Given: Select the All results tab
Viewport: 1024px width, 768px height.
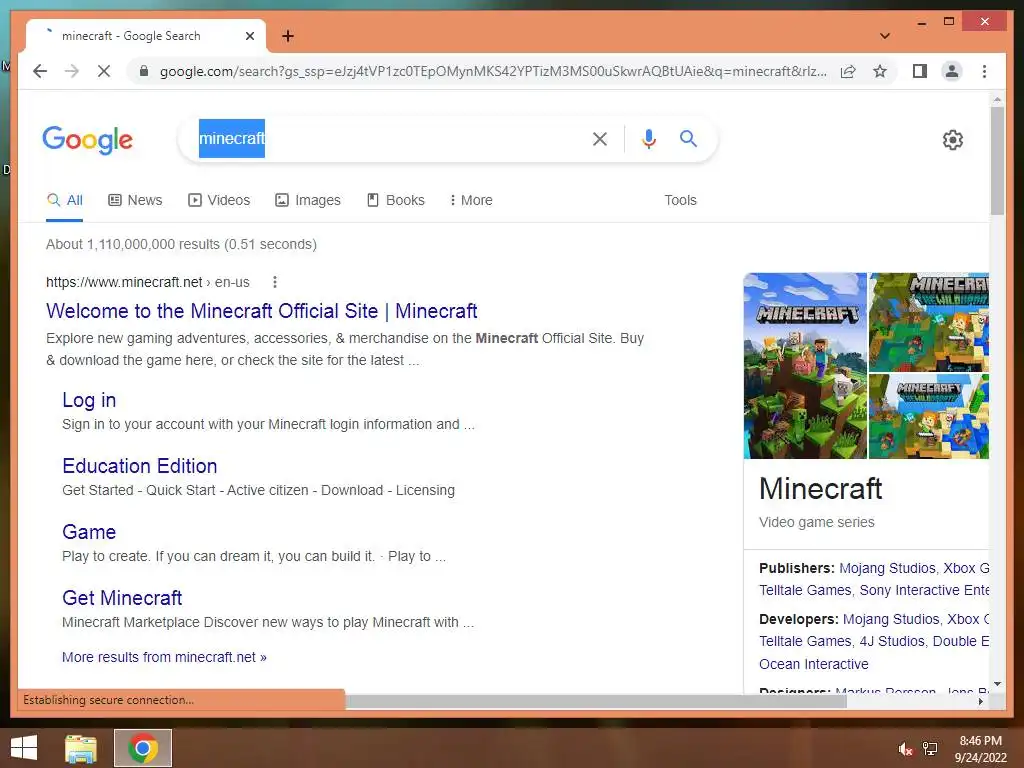Looking at the screenshot, I should pos(65,200).
